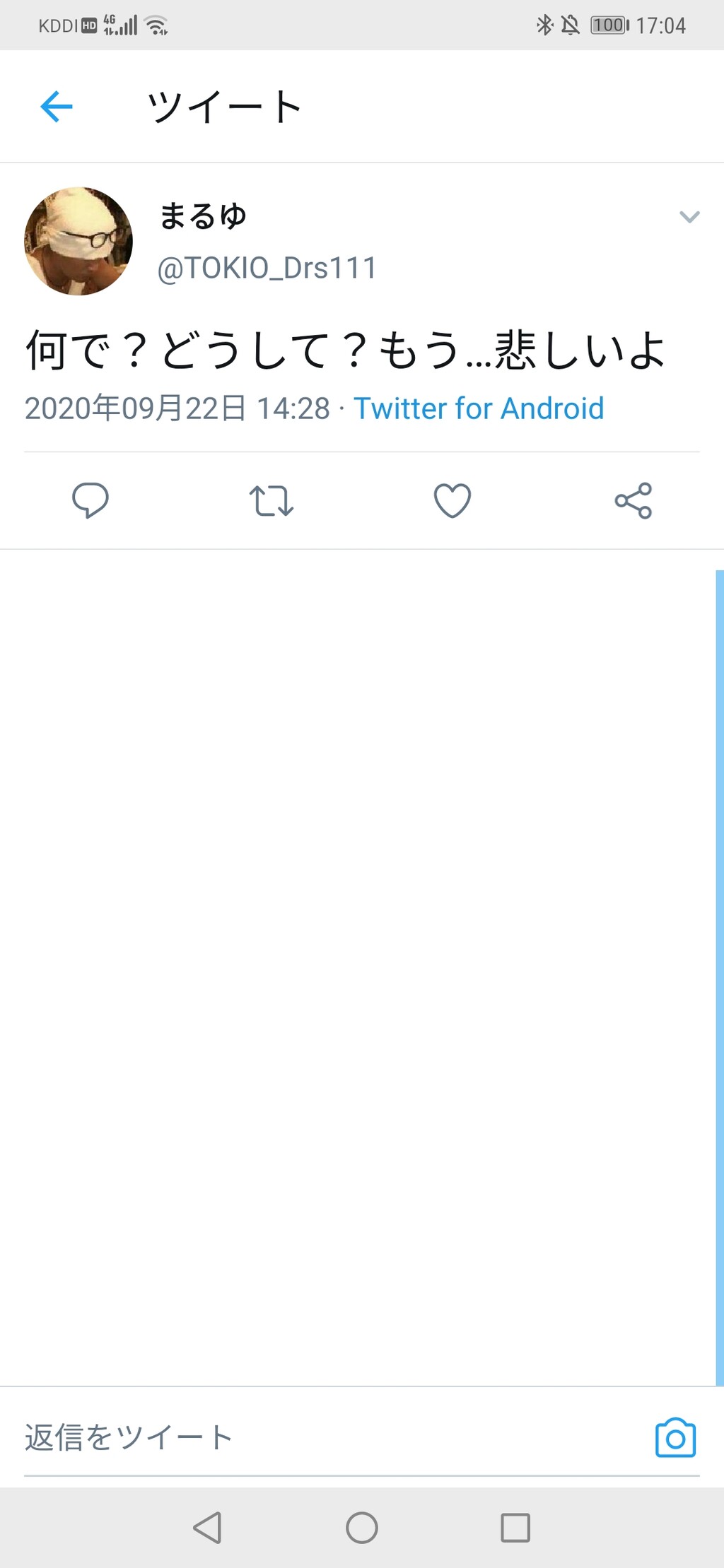Open the camera icon in reply bar
Screen dimensions: 724x1568
pyautogui.click(x=675, y=1437)
